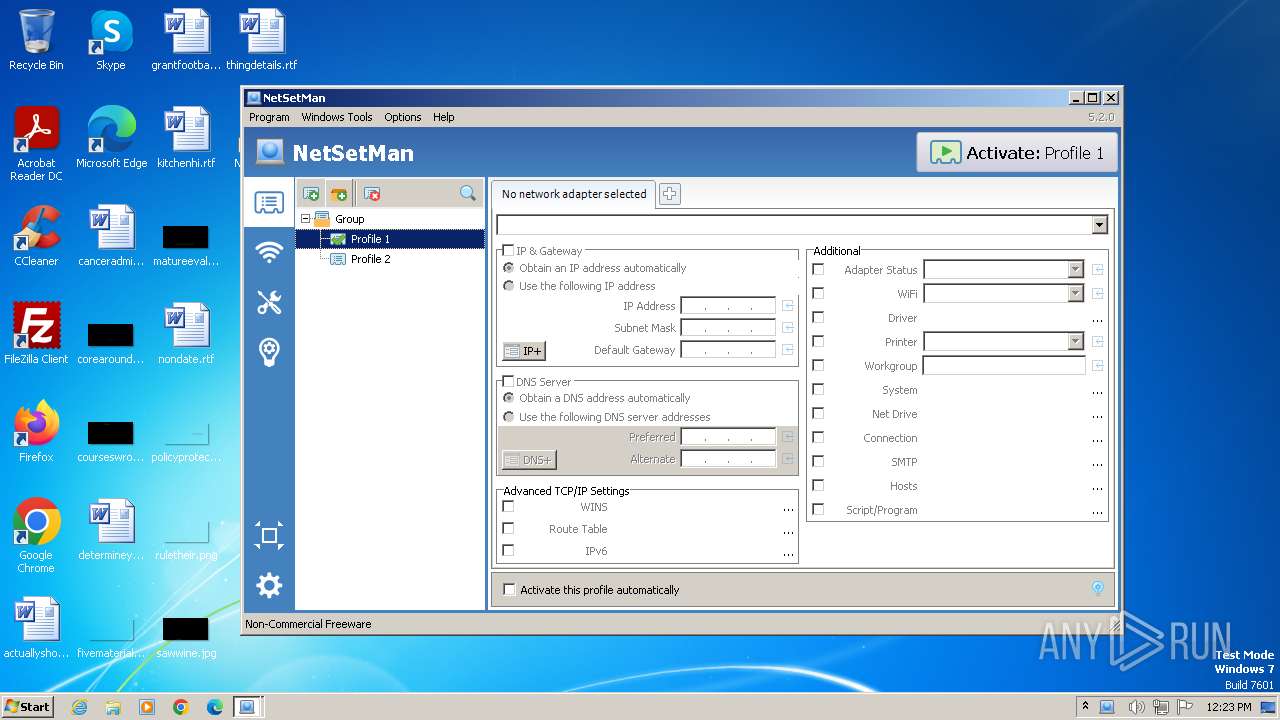Open the Options menu
The height and width of the screenshot is (720, 1280).
coord(403,117)
